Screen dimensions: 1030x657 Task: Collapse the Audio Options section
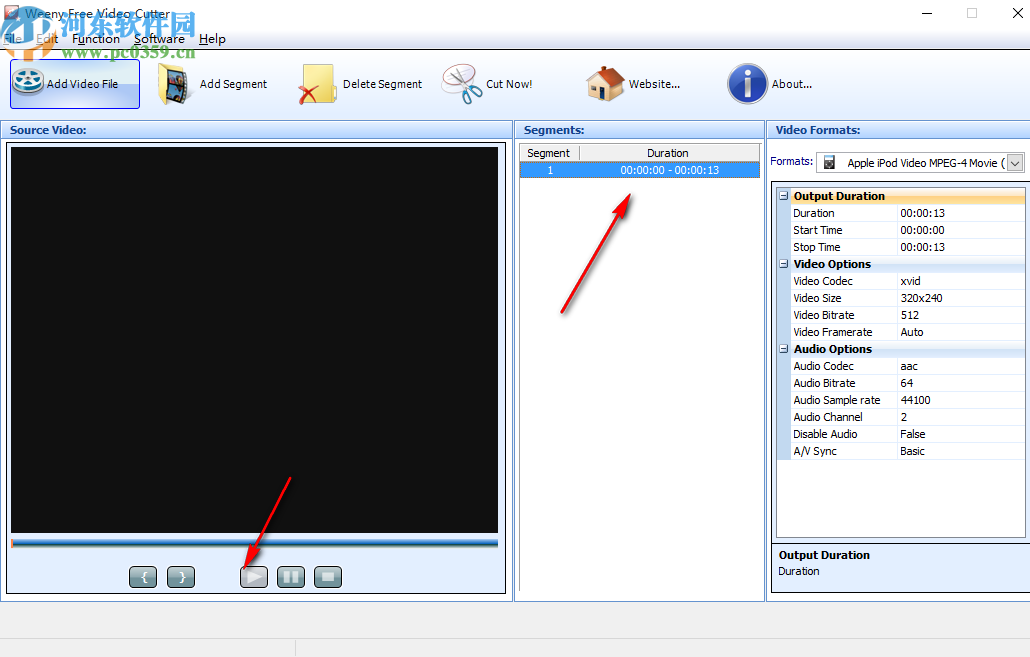click(784, 349)
